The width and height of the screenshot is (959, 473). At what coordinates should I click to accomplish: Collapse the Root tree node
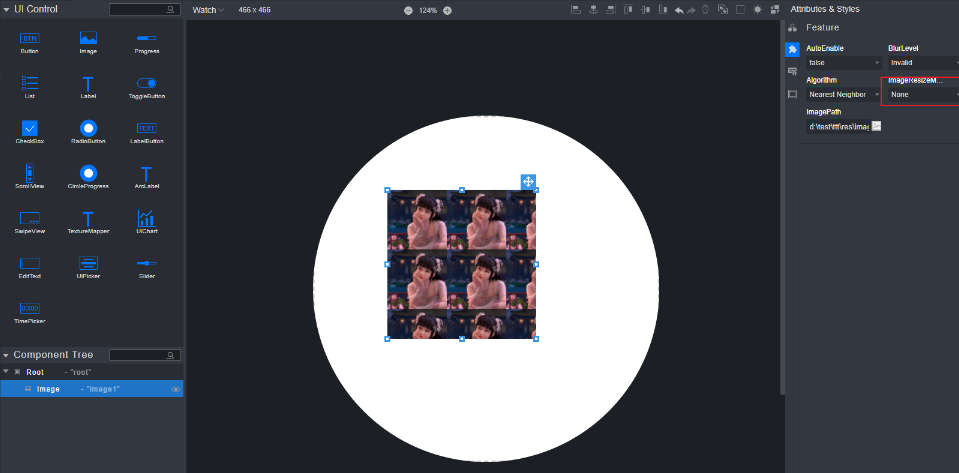pos(6,372)
